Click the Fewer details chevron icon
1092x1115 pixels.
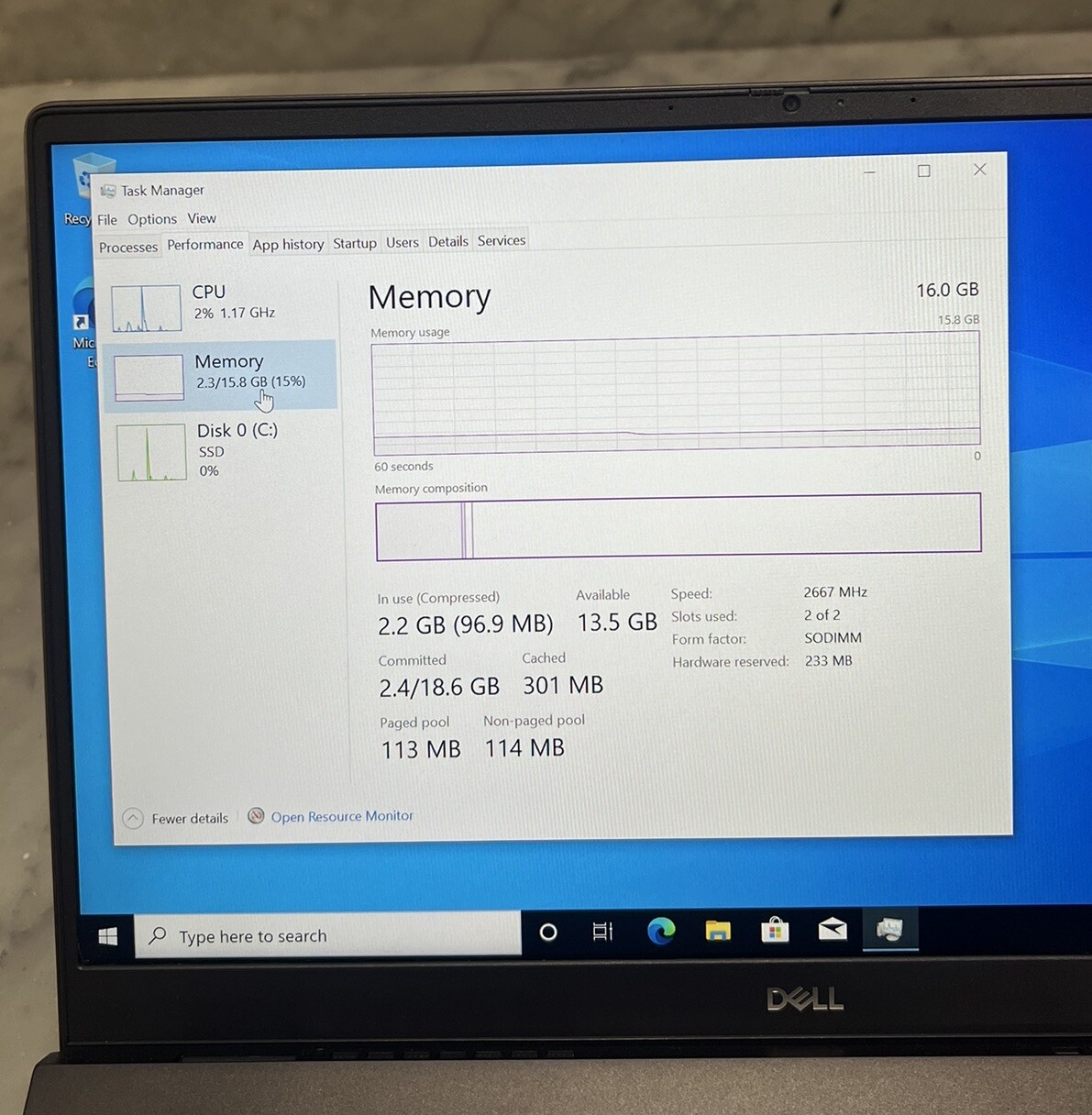(x=133, y=818)
